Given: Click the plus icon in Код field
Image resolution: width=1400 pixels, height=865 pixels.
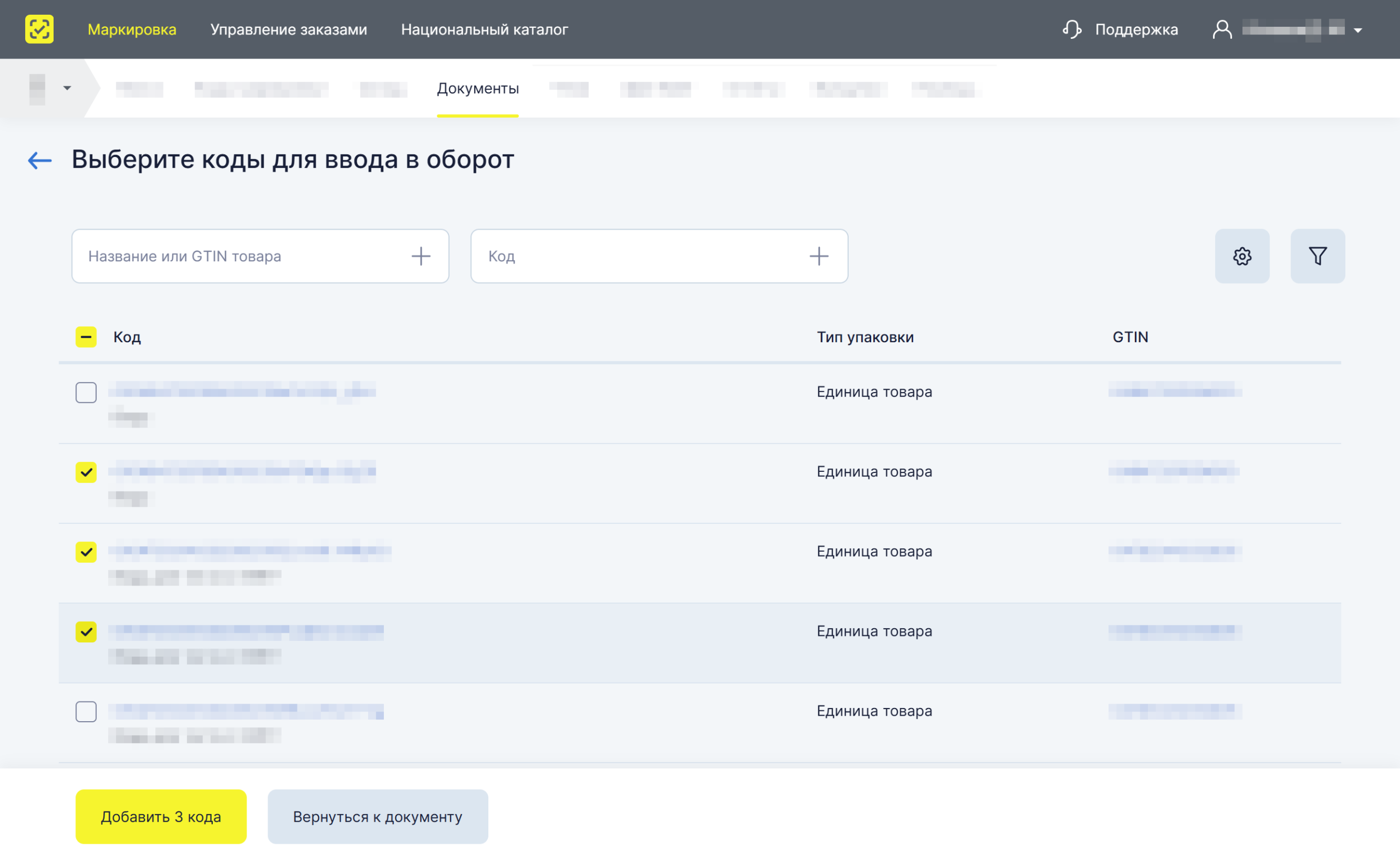Looking at the screenshot, I should (819, 256).
